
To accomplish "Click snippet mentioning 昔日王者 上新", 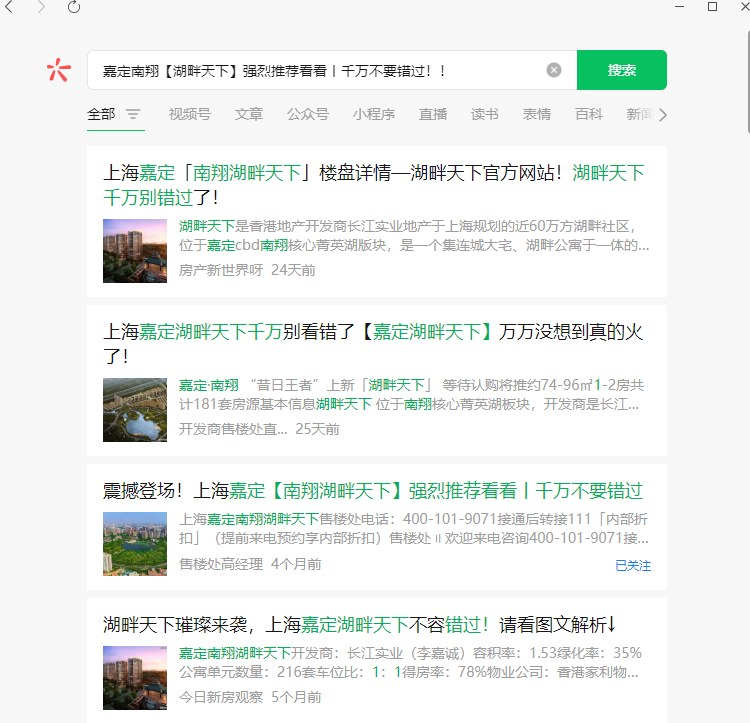I will tap(411, 394).
